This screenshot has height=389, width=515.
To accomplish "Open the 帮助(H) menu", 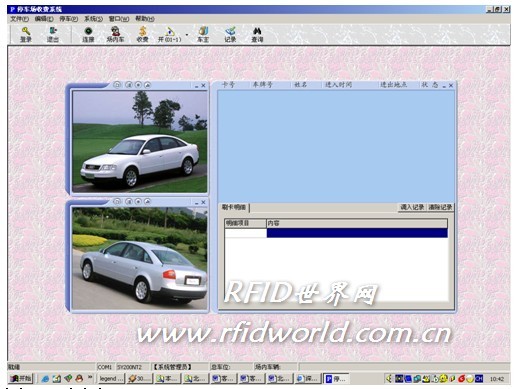I will 145,19.
